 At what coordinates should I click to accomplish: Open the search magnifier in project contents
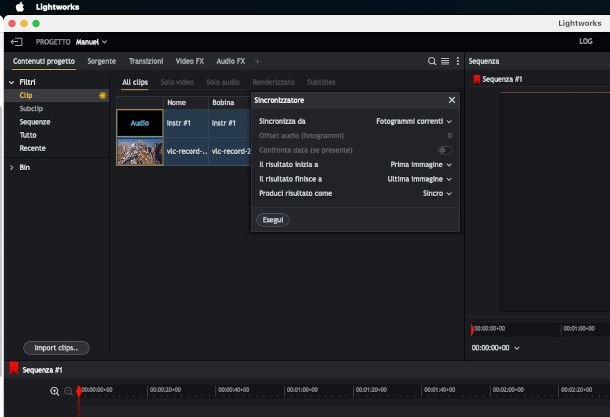point(432,61)
